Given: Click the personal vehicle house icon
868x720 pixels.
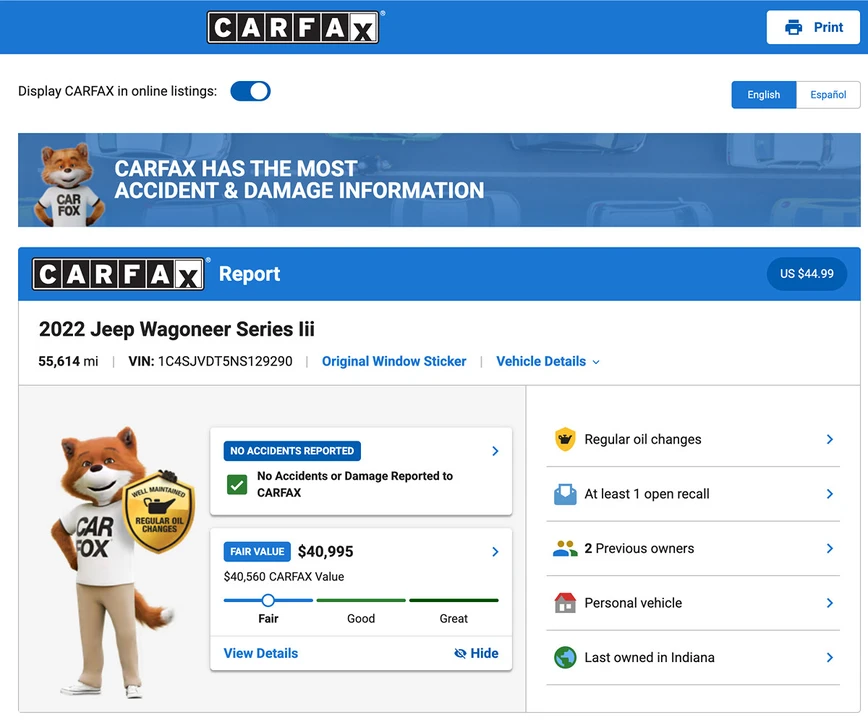Looking at the screenshot, I should 565,603.
